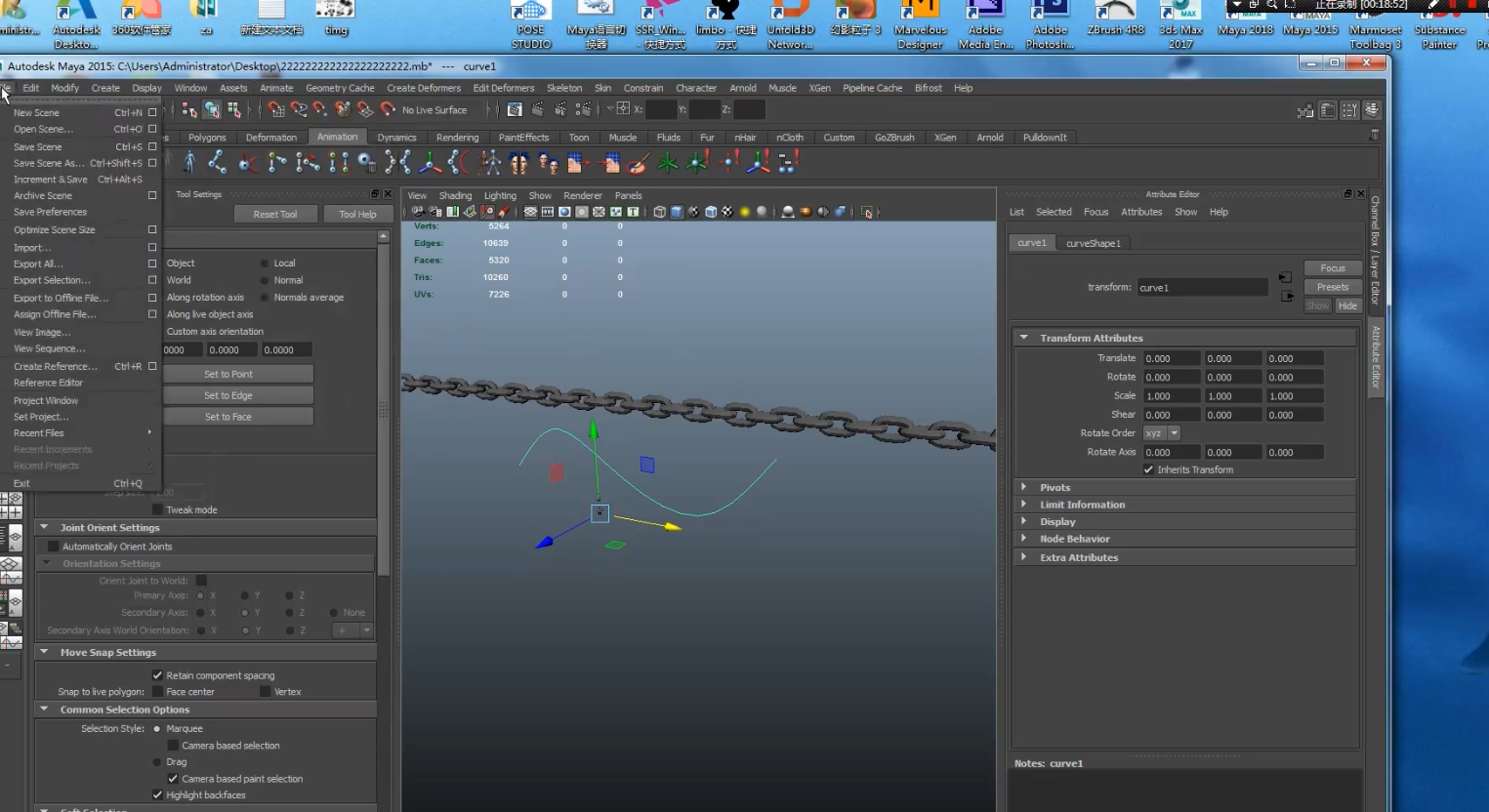Open the Rotate Order xyz dropdown
The image size is (1489, 812).
1162,433
